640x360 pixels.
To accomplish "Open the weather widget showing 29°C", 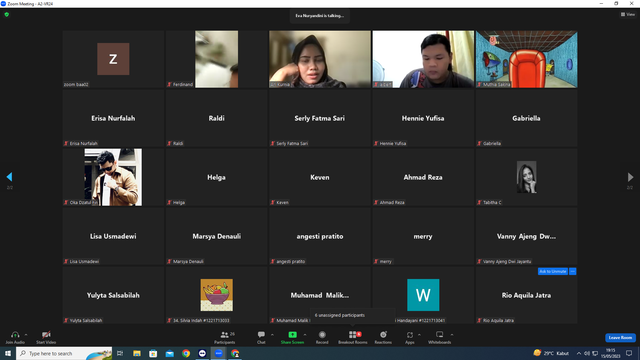I will (551, 353).
